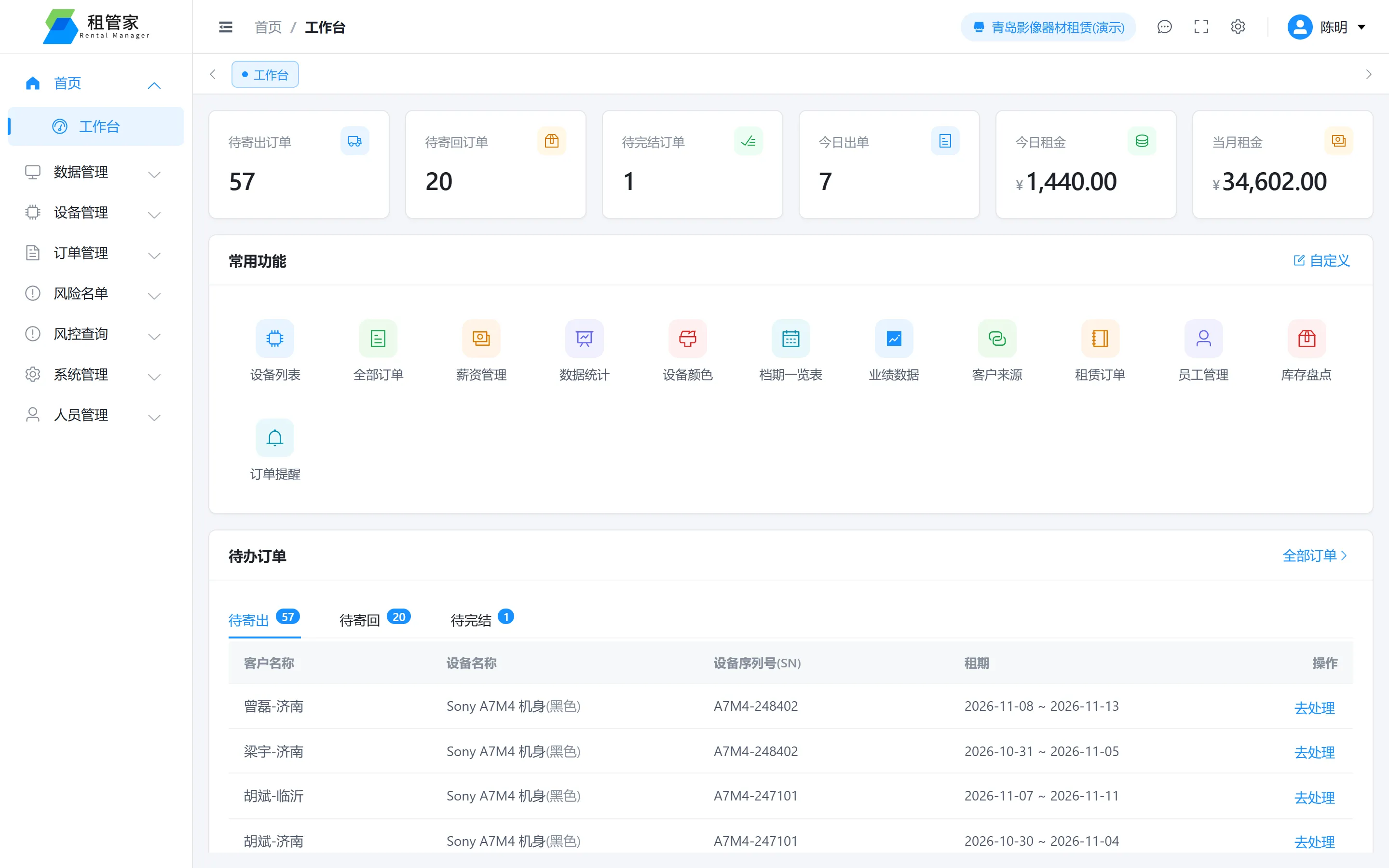Image resolution: width=1389 pixels, height=868 pixels.
Task: Switch to the 待完结 tab
Action: tap(482, 620)
